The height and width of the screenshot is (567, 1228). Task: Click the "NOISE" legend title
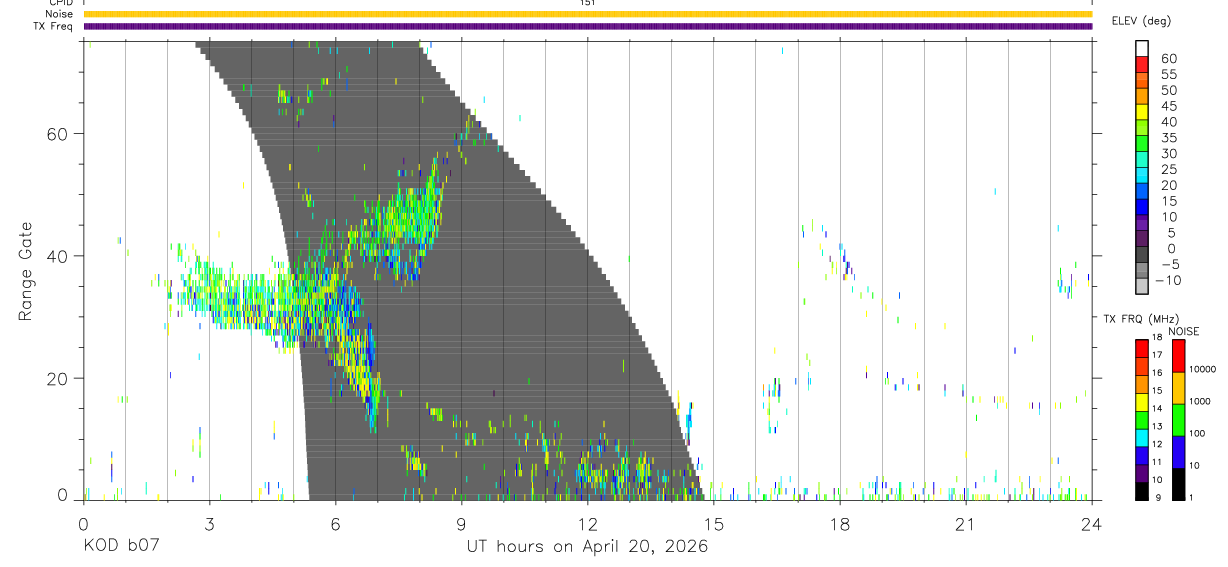[1183, 332]
